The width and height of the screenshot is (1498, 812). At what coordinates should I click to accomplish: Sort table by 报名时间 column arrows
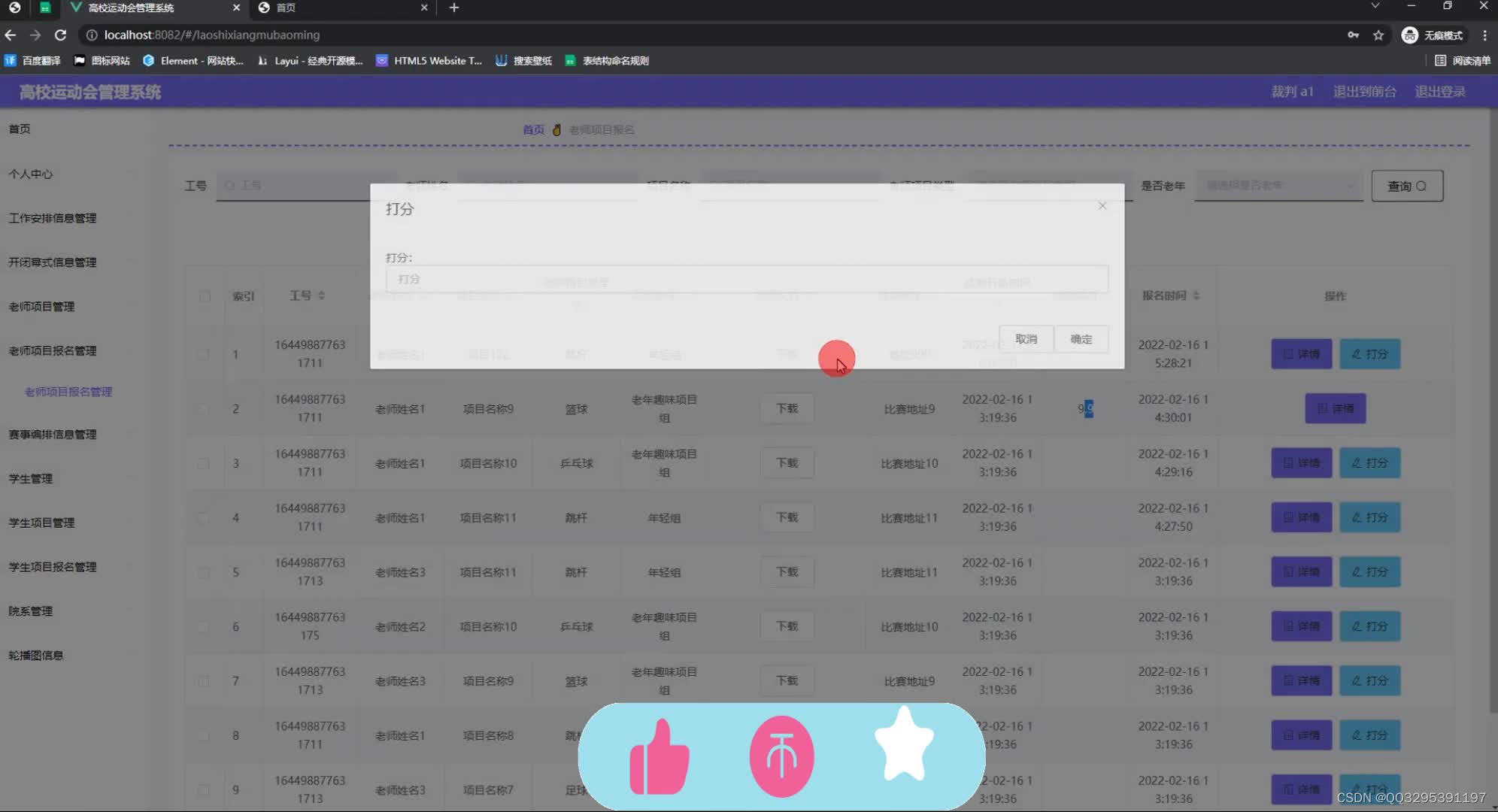pos(1196,296)
